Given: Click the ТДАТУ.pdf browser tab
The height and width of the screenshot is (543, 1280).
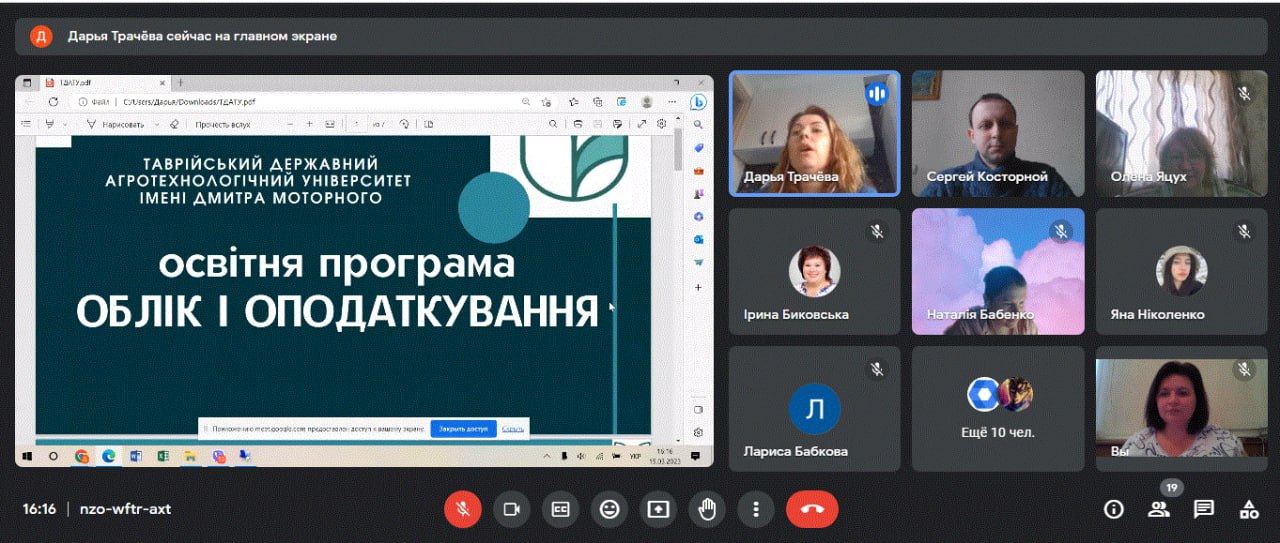Looking at the screenshot, I should [x=105, y=83].
